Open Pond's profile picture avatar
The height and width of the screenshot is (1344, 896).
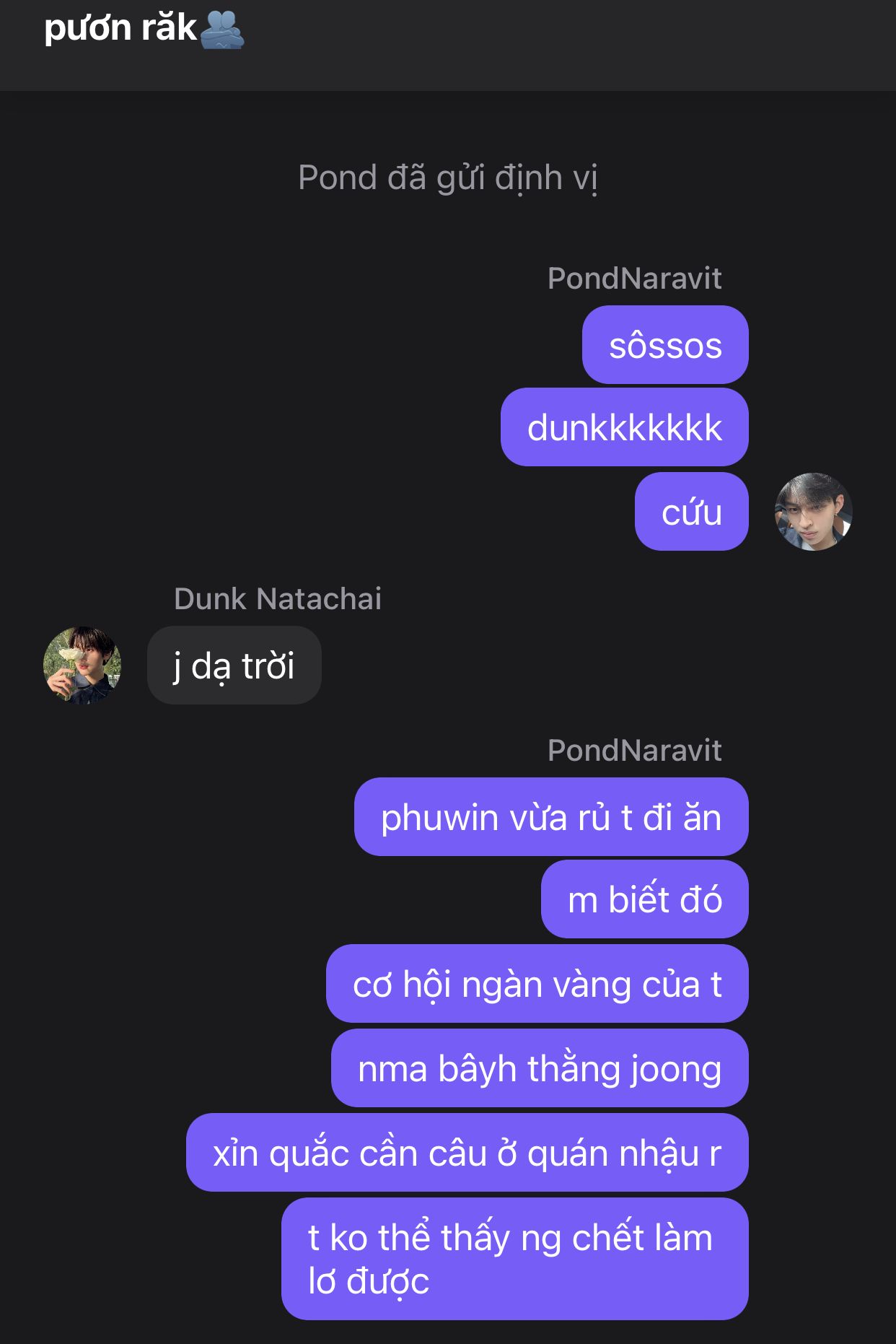[813, 512]
